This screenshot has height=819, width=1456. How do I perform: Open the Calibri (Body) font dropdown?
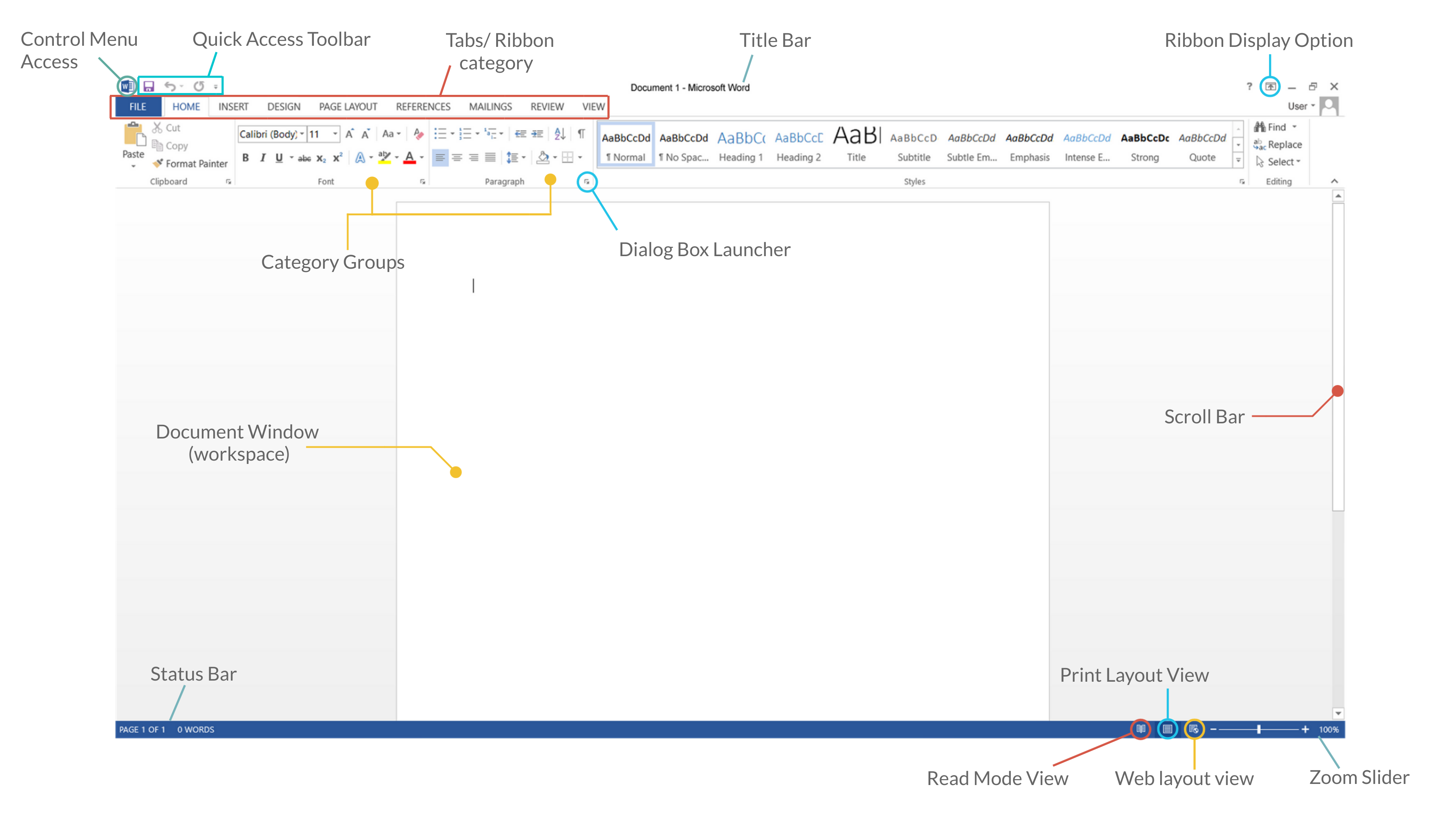point(272,134)
